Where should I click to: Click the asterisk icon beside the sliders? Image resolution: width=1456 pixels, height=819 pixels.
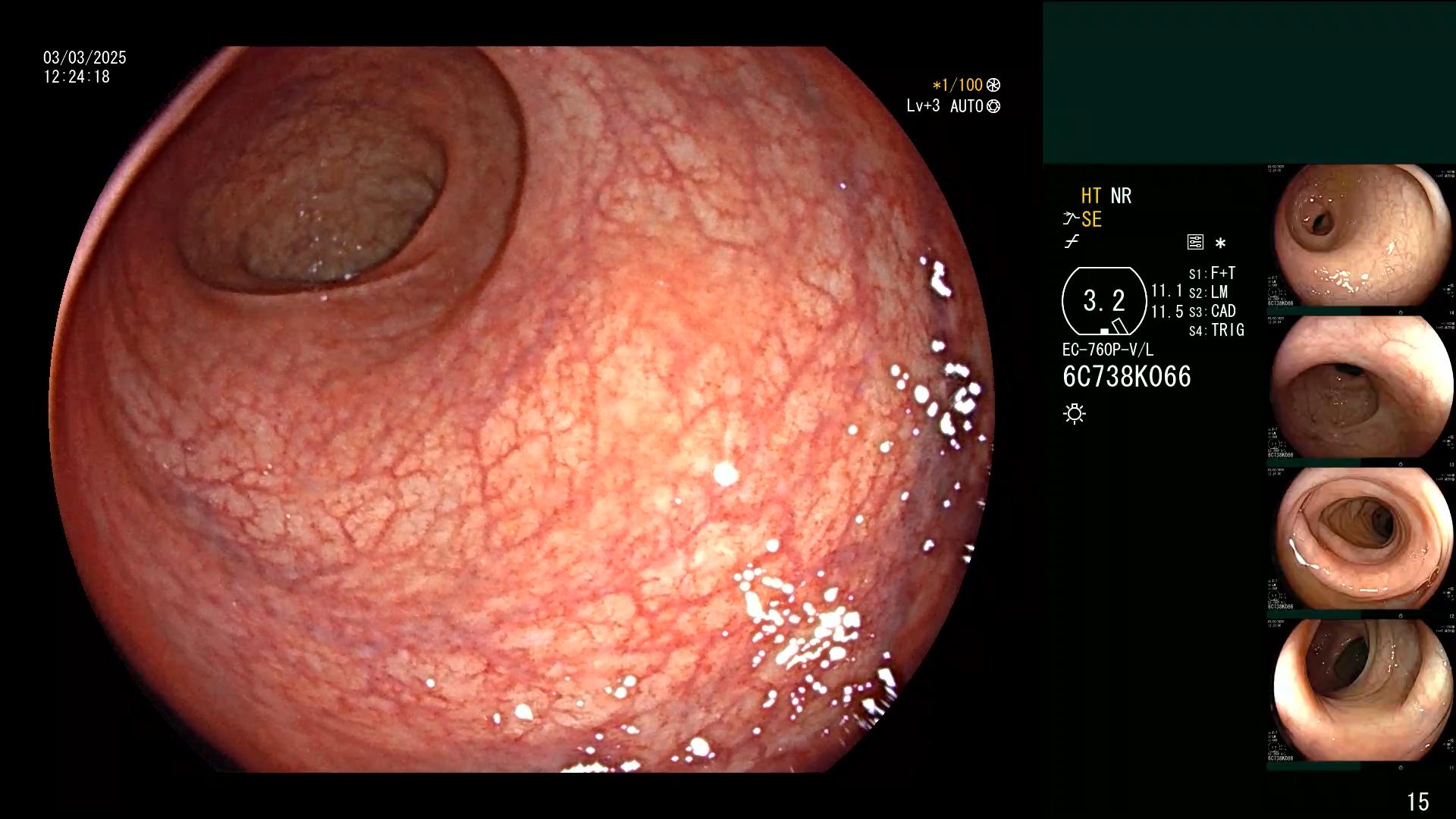pyautogui.click(x=1220, y=243)
